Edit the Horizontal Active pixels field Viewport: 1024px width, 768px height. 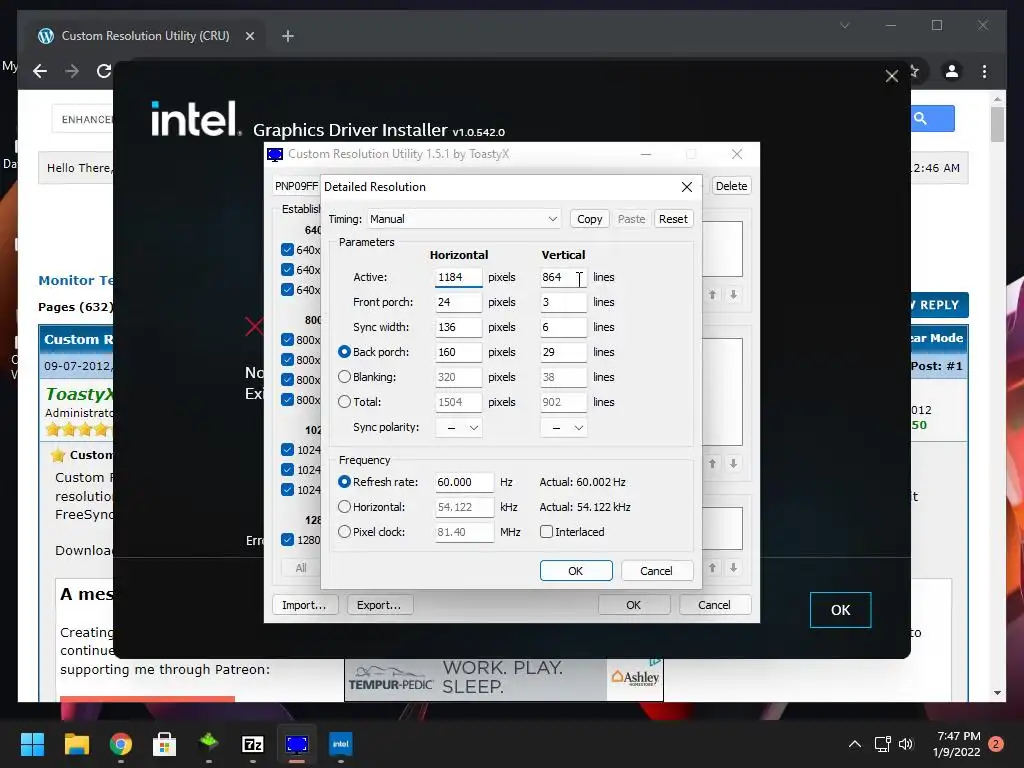coord(458,277)
